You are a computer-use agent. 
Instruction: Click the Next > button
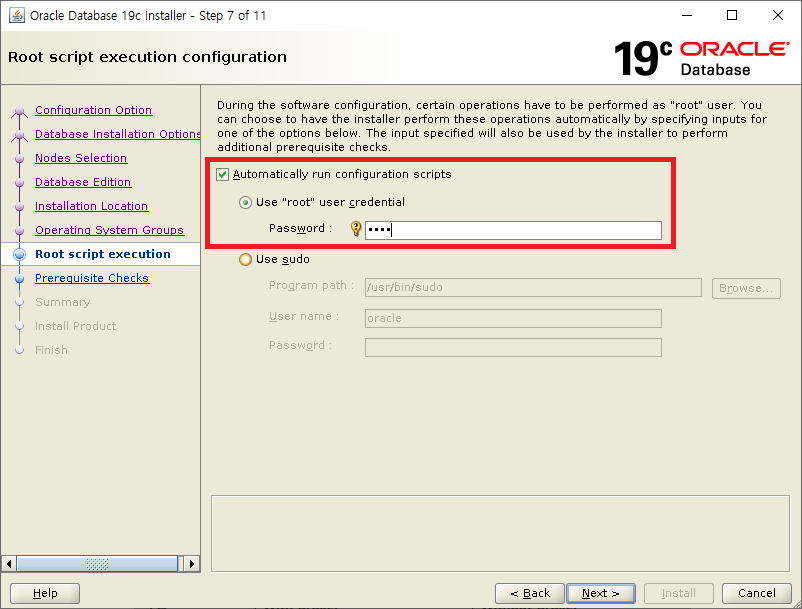point(601,594)
